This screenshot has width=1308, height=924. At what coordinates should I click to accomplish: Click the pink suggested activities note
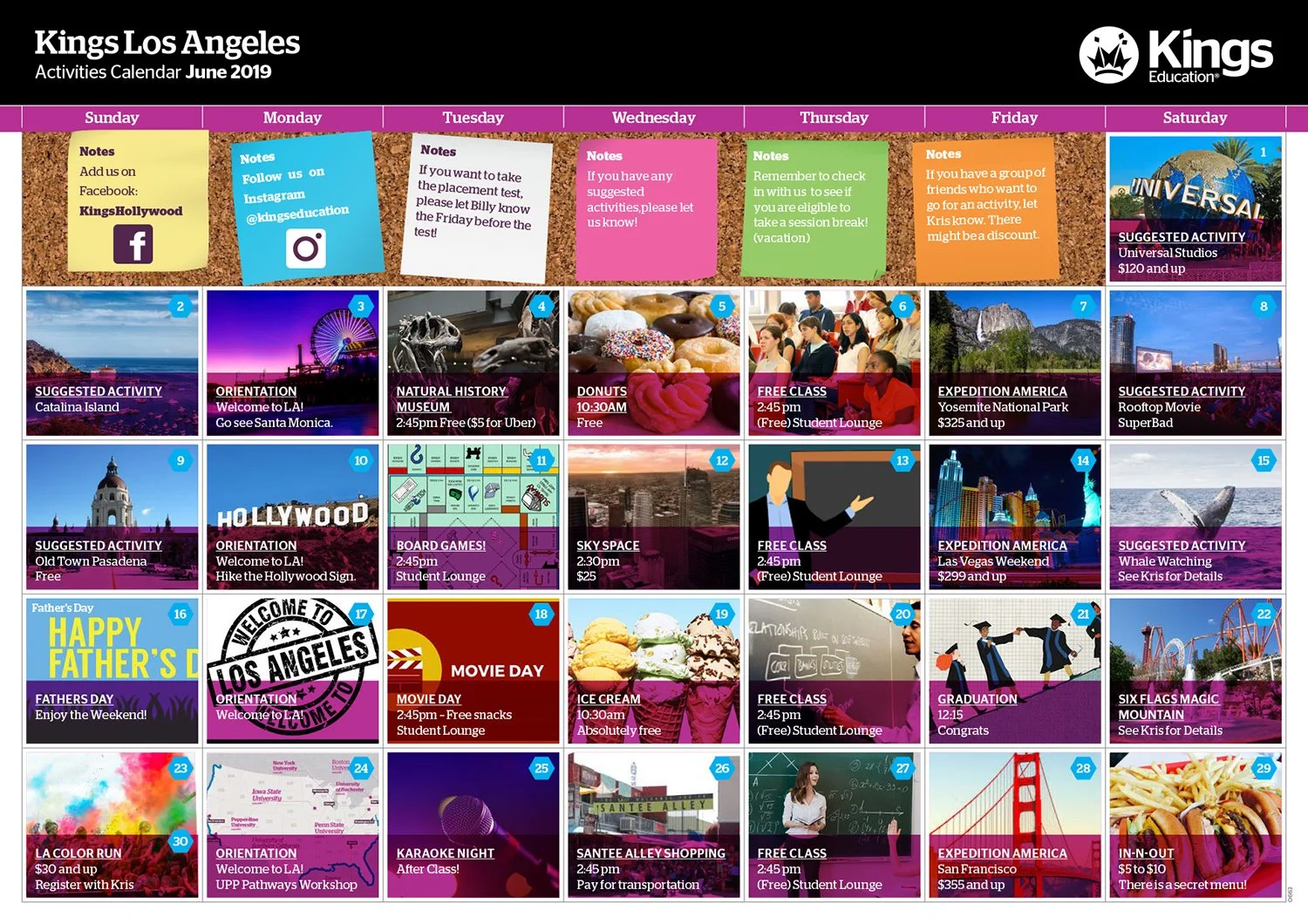click(x=647, y=209)
